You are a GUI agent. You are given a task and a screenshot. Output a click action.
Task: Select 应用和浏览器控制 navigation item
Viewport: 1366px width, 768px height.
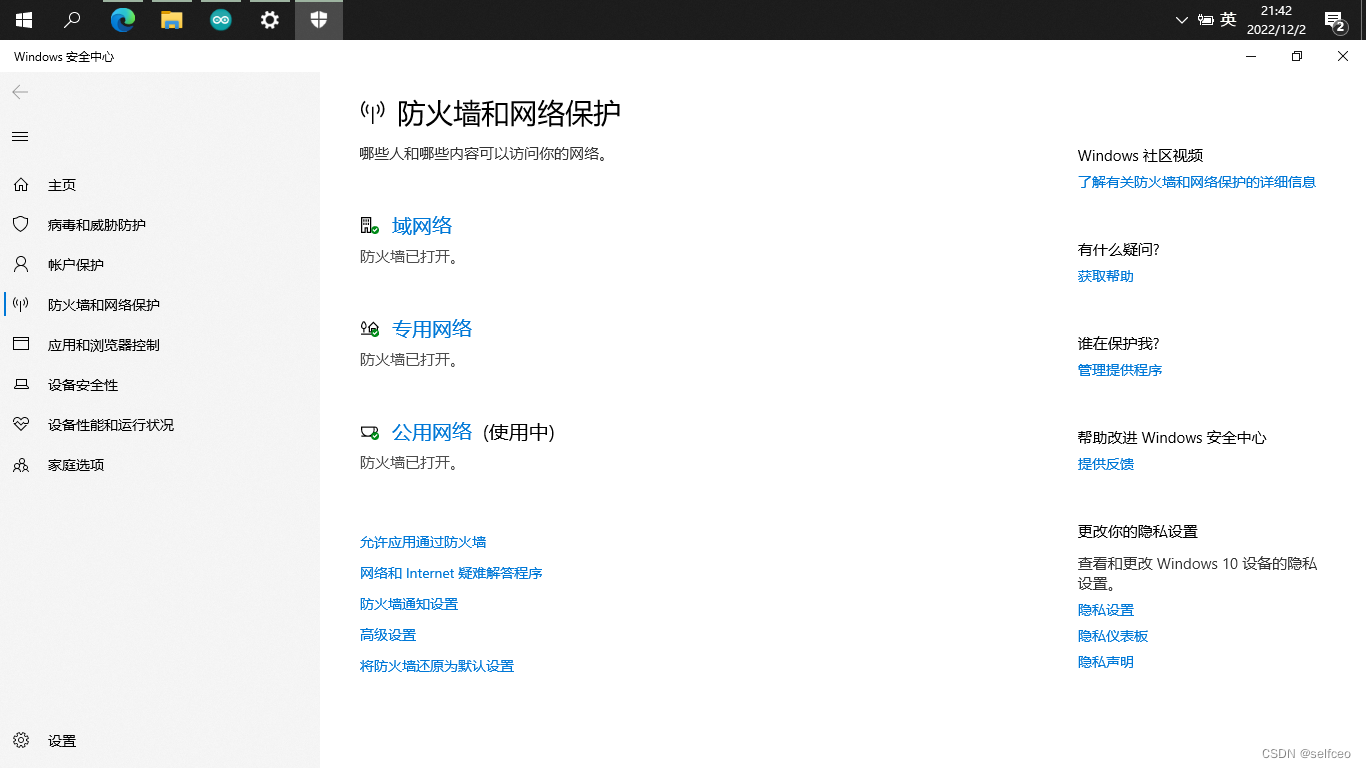coord(104,345)
